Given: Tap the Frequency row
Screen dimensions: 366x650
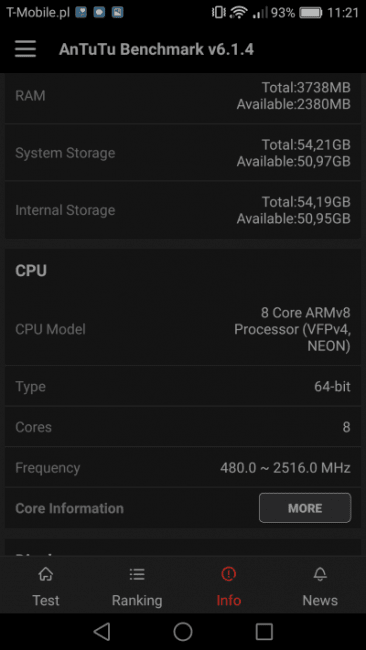Looking at the screenshot, I should click(x=183, y=468).
